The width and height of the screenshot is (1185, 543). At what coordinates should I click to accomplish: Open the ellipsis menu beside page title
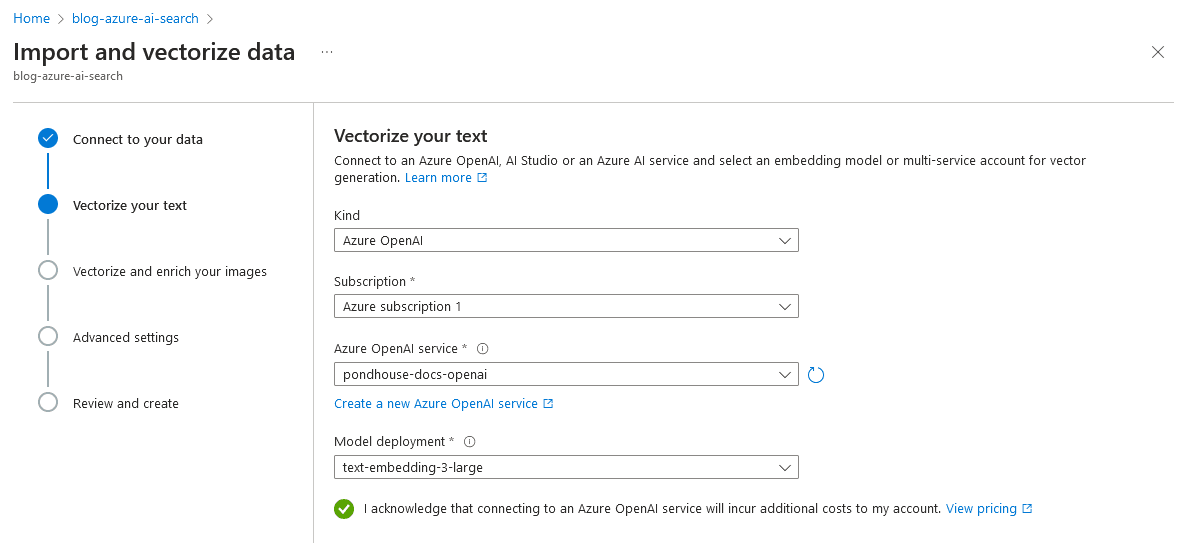326,52
